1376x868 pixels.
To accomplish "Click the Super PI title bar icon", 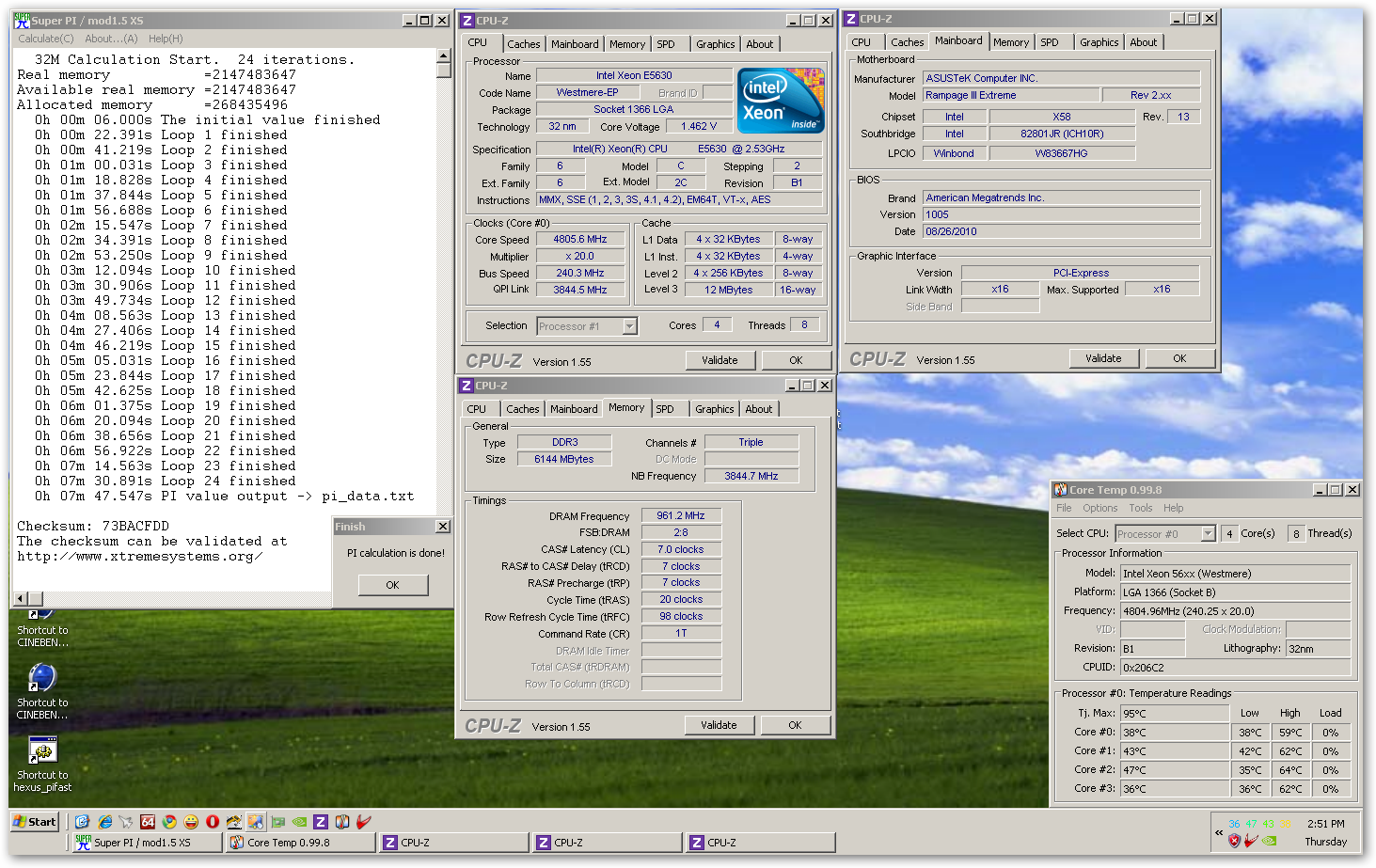I will pos(22,20).
